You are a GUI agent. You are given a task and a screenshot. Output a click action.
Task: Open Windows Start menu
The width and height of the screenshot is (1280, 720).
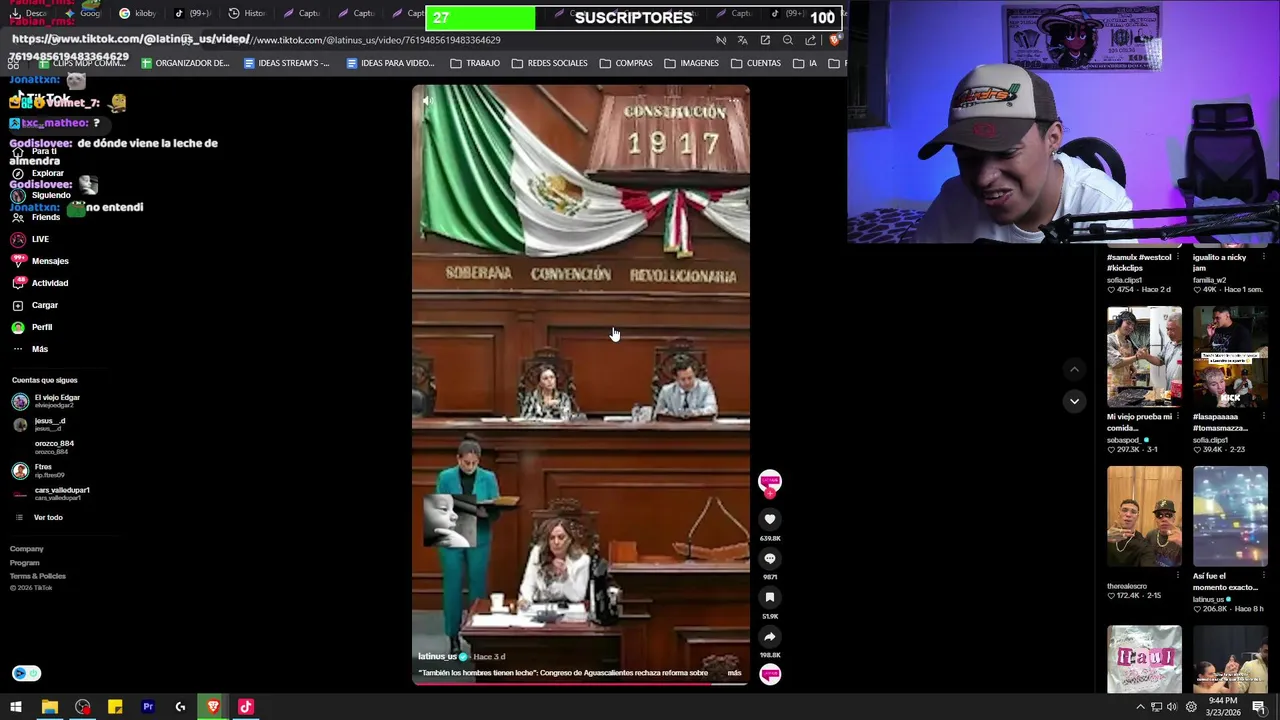pyautogui.click(x=16, y=707)
